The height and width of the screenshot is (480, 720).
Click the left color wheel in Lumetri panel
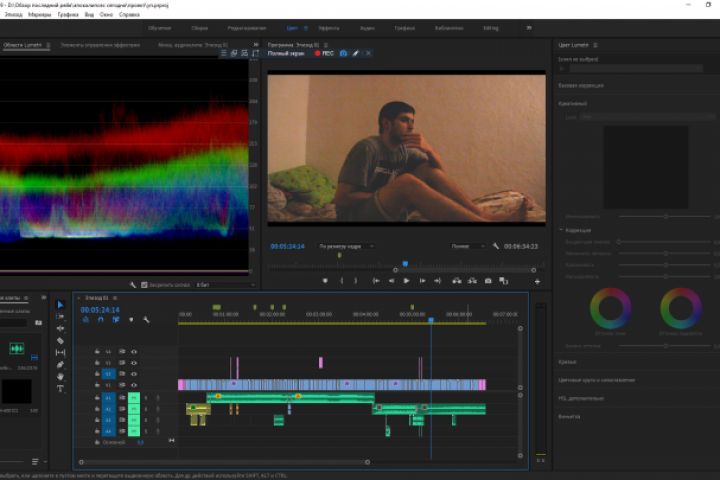tap(610, 307)
